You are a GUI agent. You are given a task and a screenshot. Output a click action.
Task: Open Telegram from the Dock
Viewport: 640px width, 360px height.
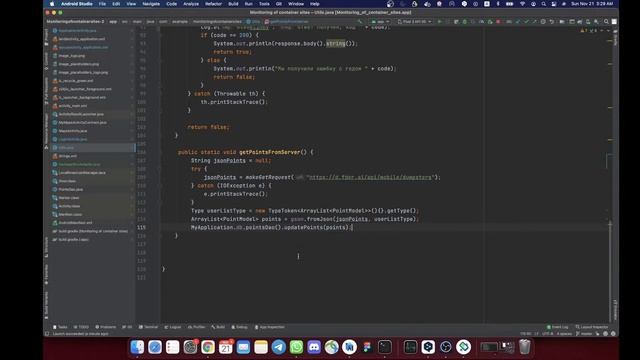tap(279, 347)
